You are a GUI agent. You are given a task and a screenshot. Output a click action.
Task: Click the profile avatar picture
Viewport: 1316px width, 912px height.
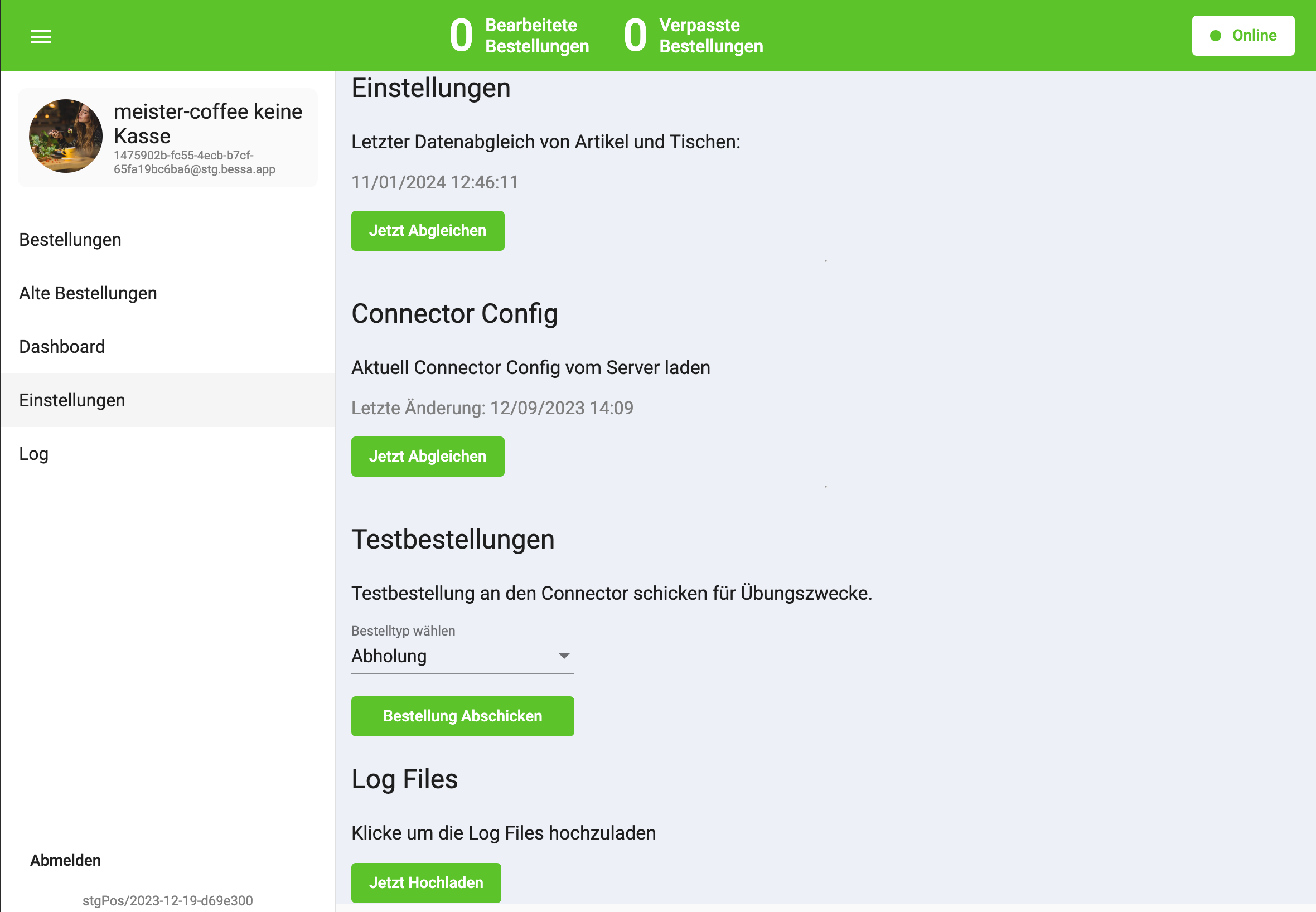pyautogui.click(x=65, y=137)
